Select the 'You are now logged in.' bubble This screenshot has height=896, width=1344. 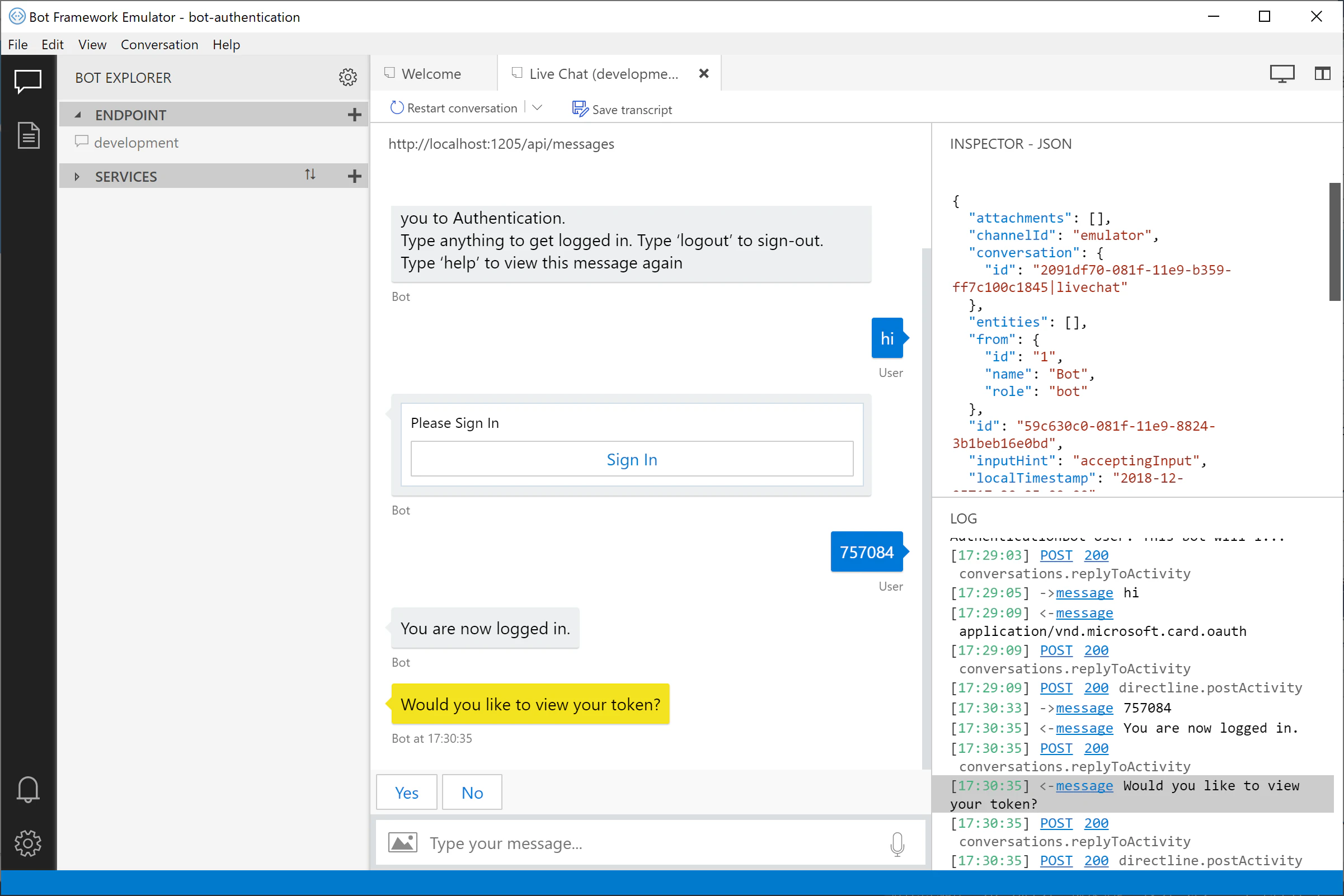[x=485, y=628]
